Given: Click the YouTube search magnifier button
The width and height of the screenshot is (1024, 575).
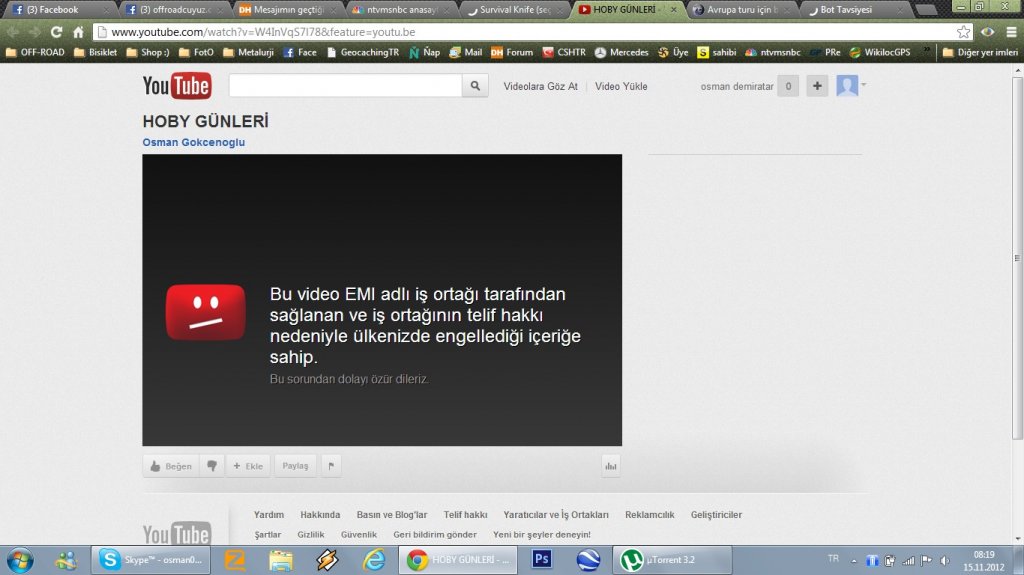Looking at the screenshot, I should click(x=475, y=86).
